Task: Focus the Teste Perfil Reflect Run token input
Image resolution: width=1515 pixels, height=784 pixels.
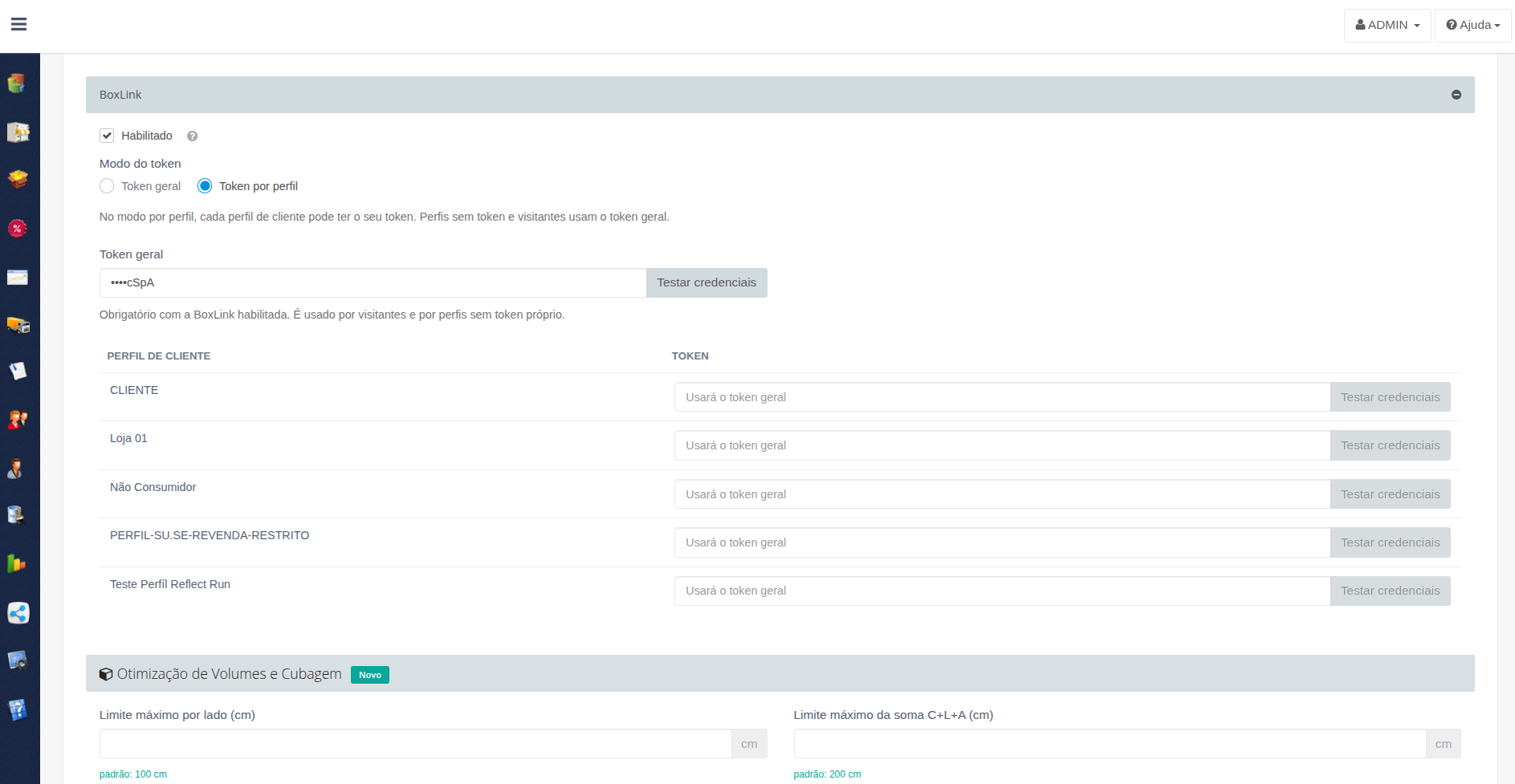Action: [1002, 591]
